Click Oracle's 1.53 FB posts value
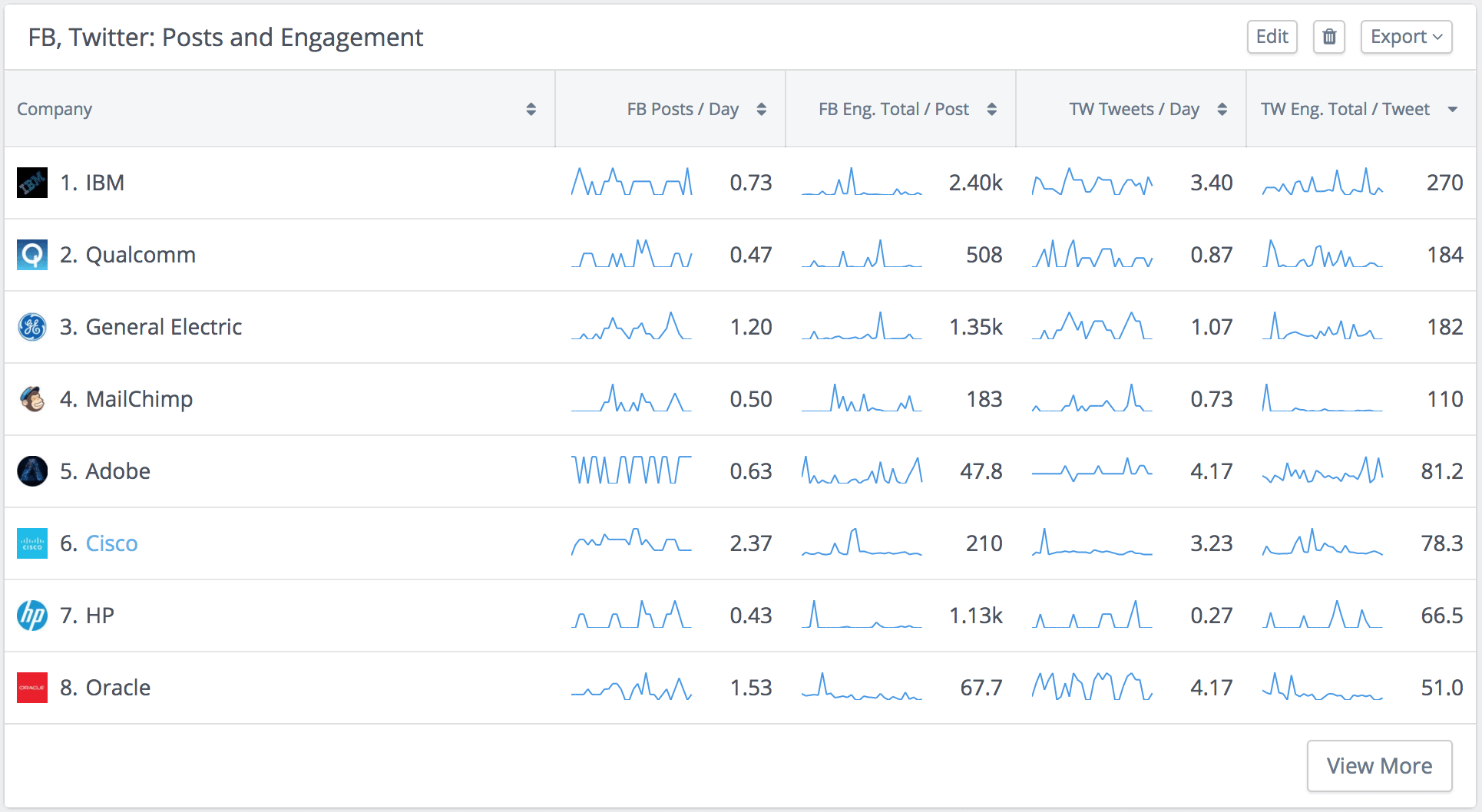This screenshot has width=1482, height=812. pyautogui.click(x=751, y=688)
